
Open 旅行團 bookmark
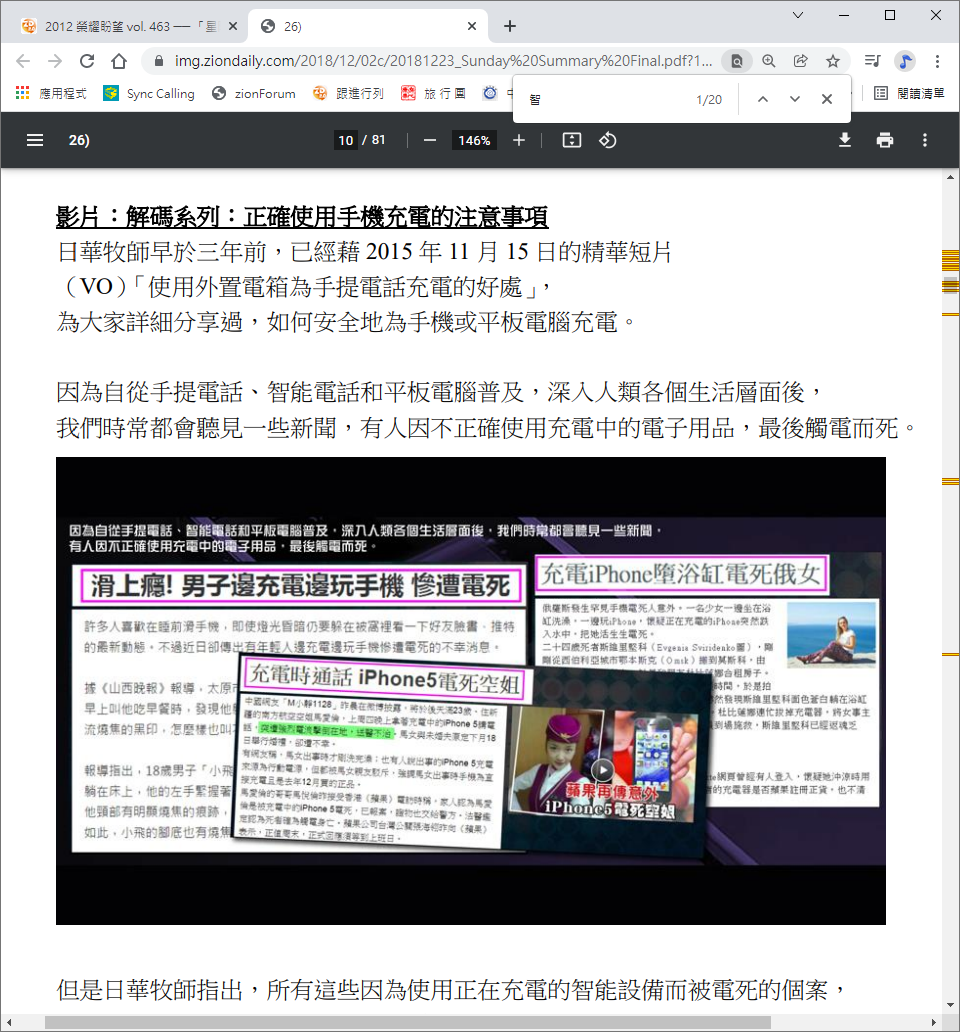pyautogui.click(x=434, y=93)
